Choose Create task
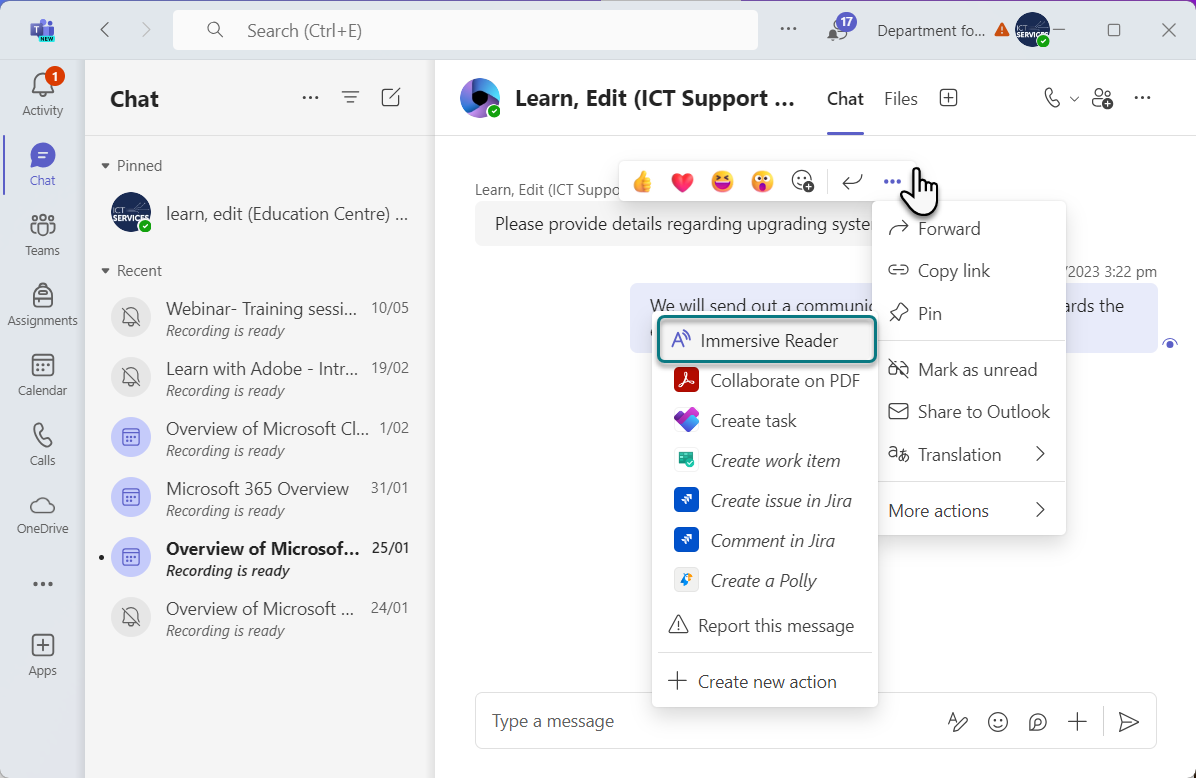This screenshot has height=778, width=1196. (767, 420)
